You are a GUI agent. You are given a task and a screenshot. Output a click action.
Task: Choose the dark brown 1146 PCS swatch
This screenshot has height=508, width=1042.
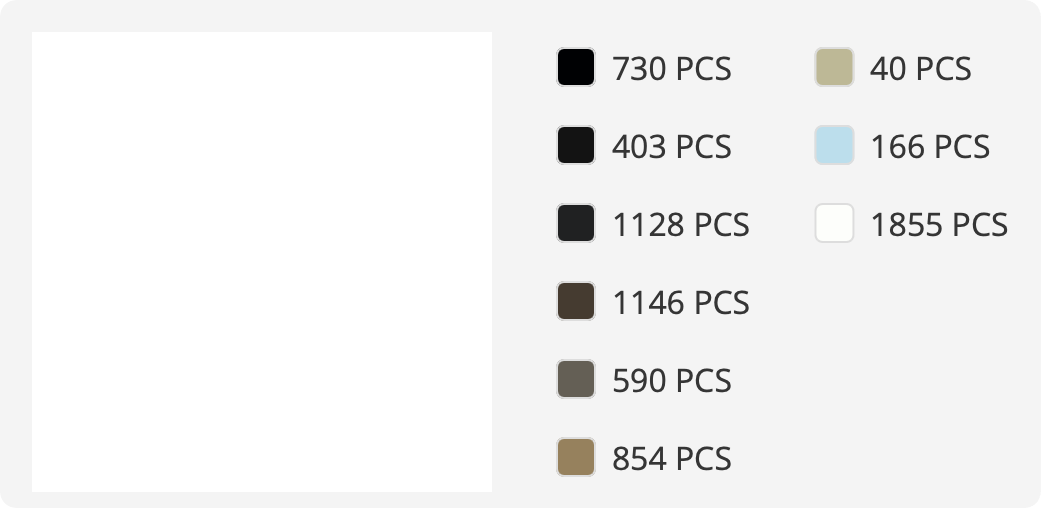575,301
